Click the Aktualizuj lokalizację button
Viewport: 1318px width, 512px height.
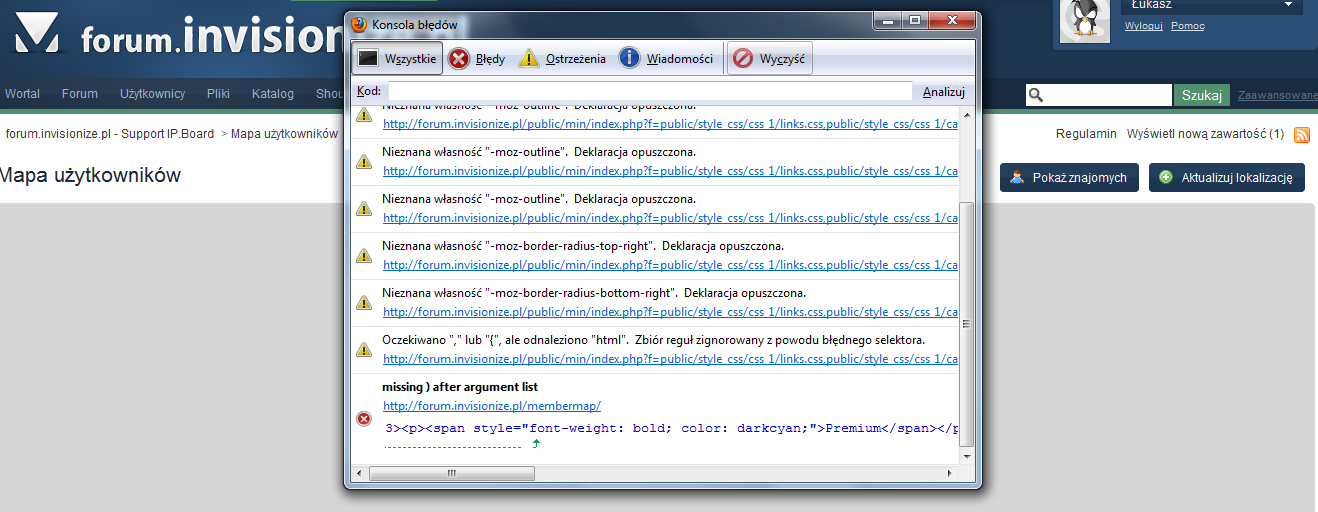click(1227, 178)
